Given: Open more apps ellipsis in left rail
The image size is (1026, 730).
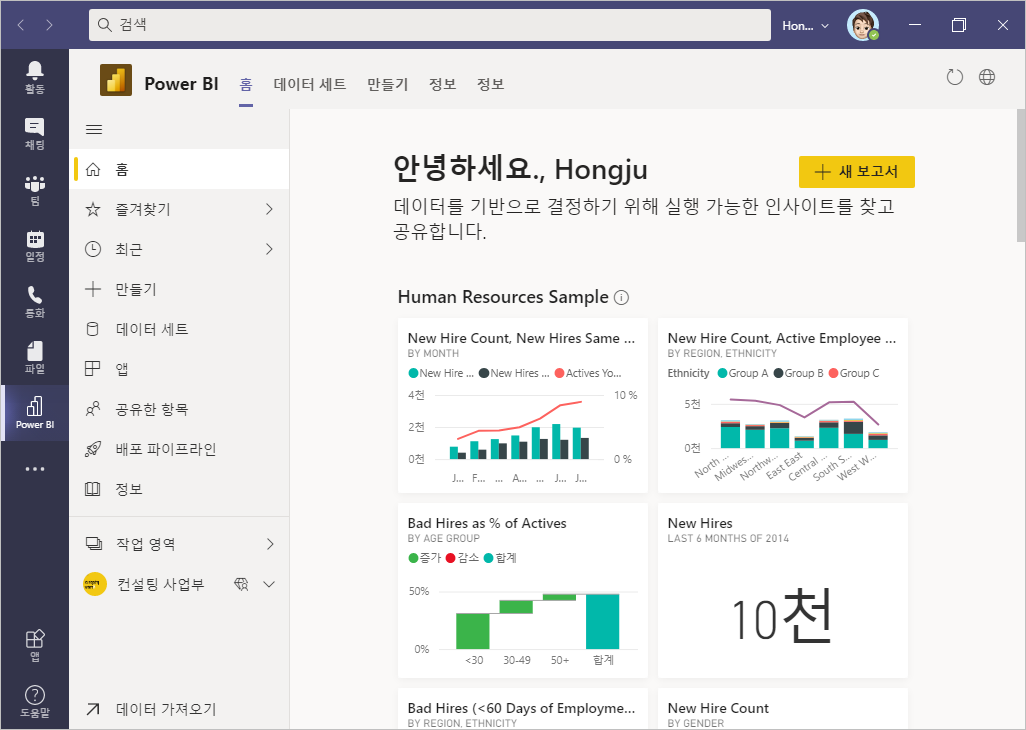Looking at the screenshot, I should 35,468.
